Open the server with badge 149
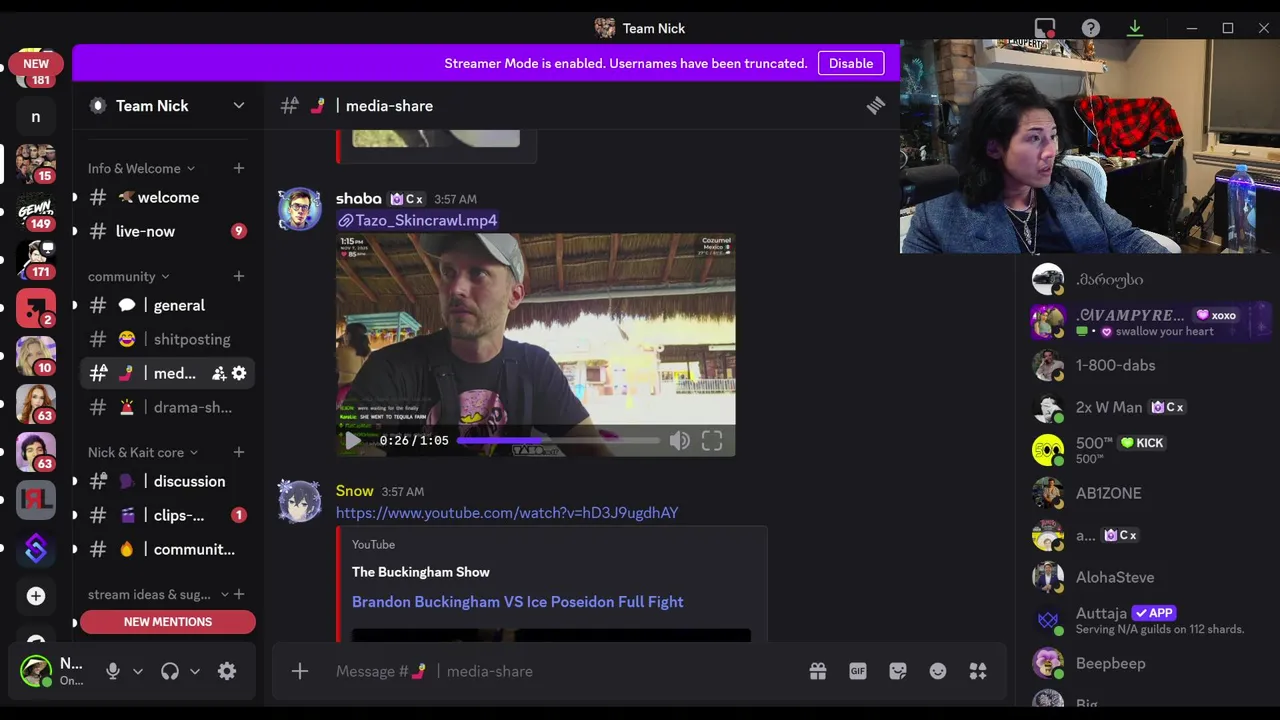Screen dimensions: 1280x720 tap(36, 212)
